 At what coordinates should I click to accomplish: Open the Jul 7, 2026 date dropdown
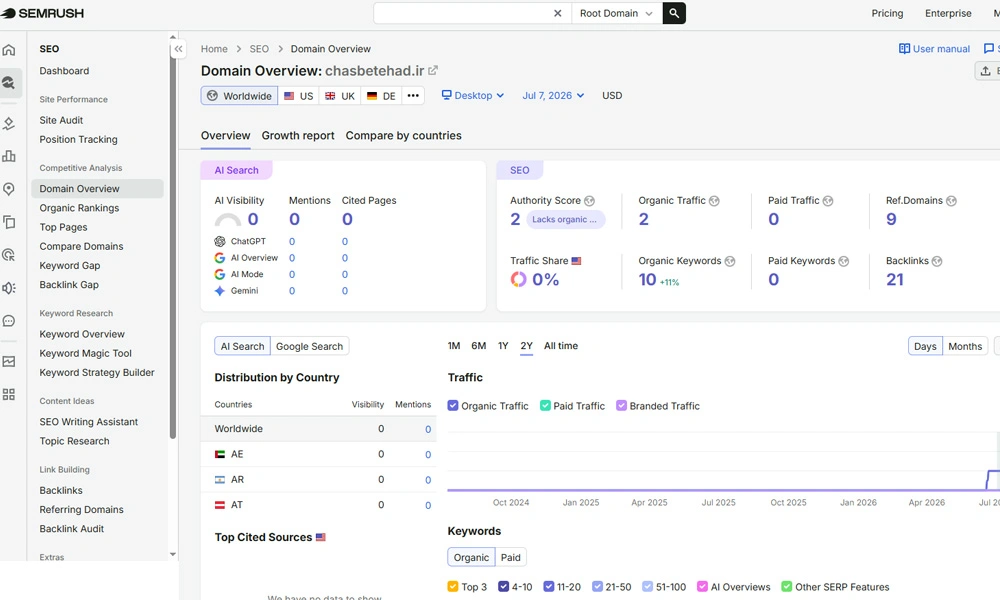pos(553,96)
